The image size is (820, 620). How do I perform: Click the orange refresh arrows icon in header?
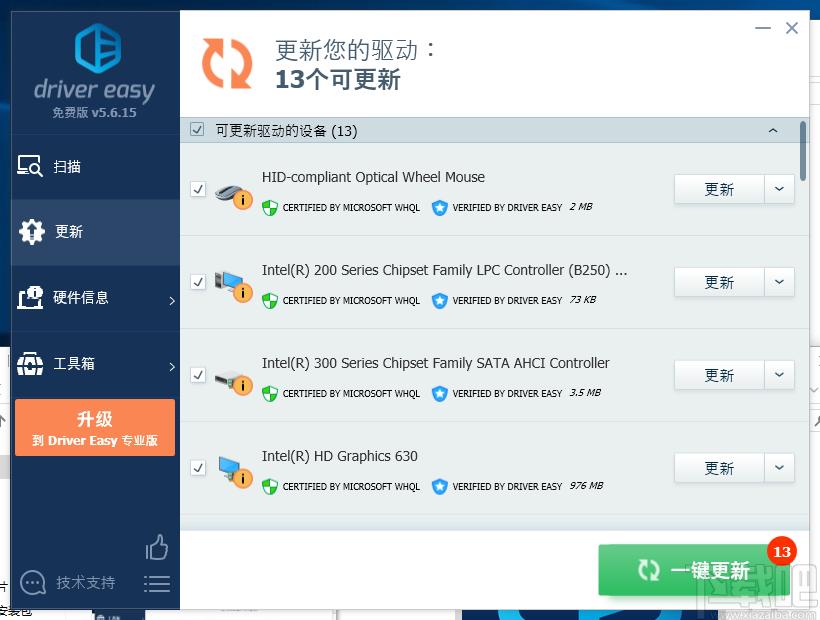227,64
